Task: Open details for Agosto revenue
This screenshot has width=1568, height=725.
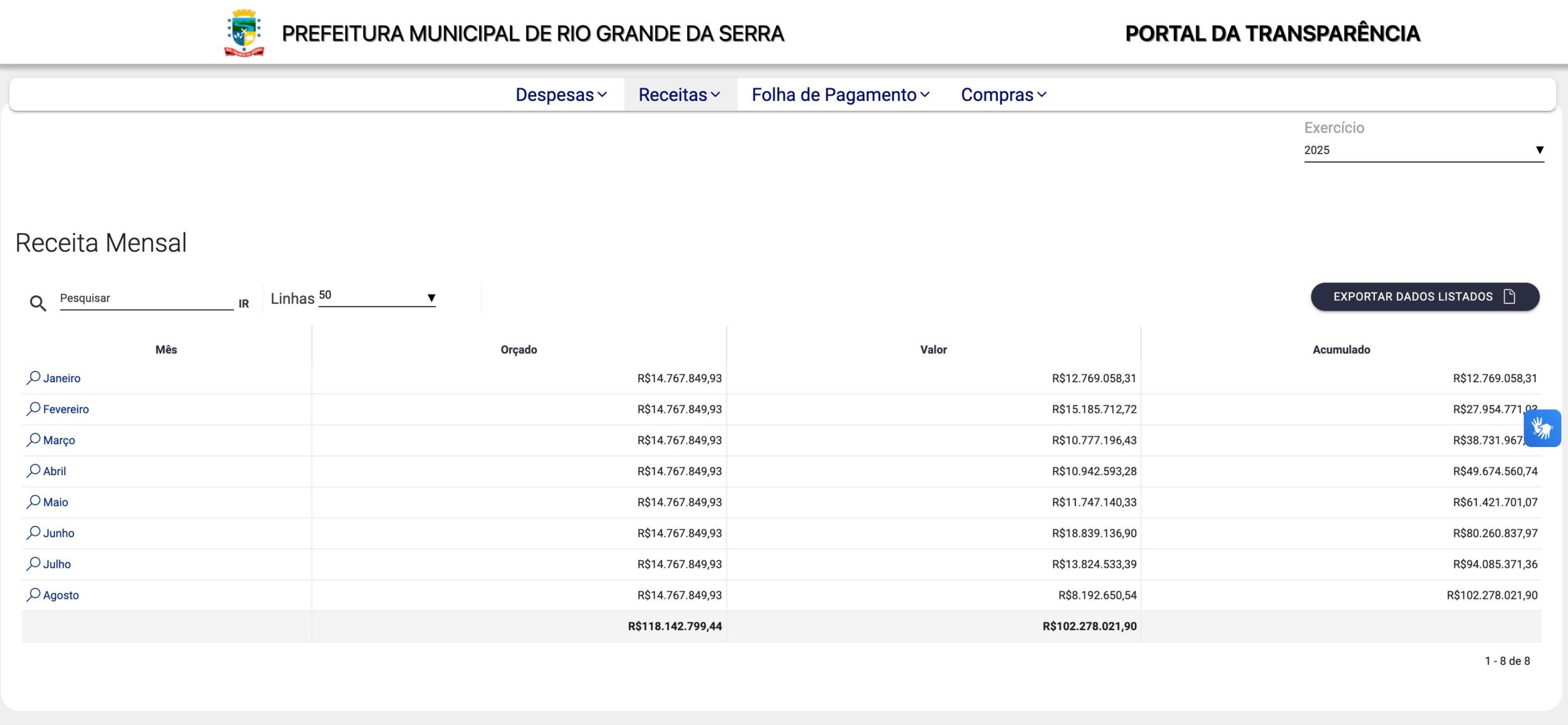Action: (x=61, y=595)
